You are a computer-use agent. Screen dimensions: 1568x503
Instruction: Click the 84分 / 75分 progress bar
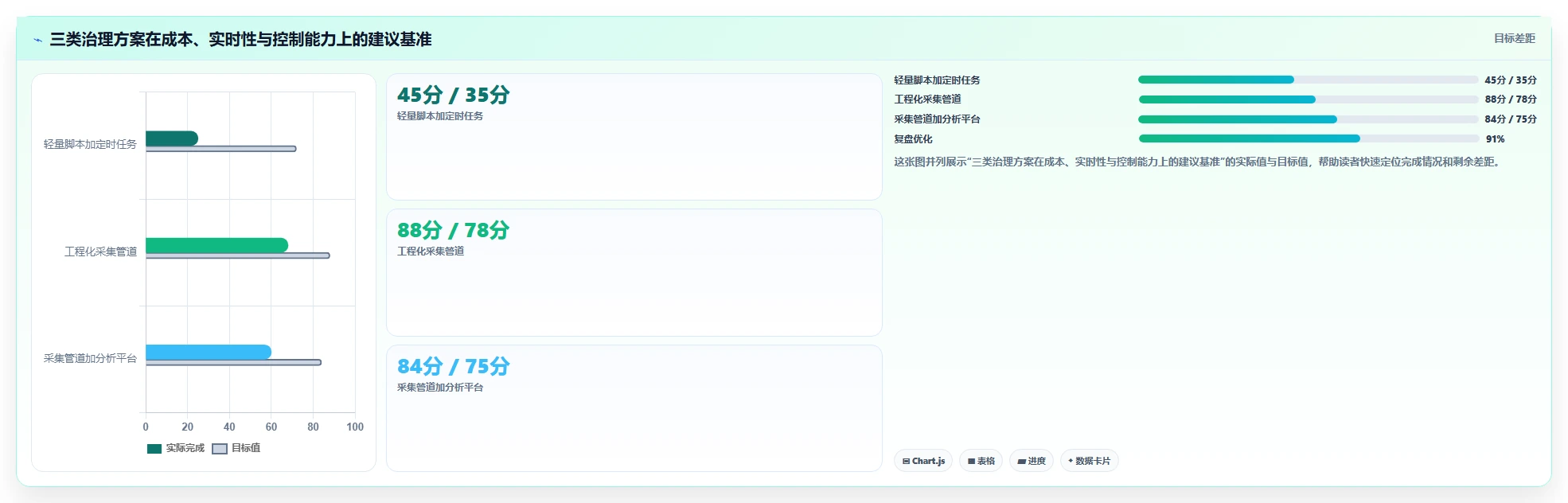[x=1308, y=119]
